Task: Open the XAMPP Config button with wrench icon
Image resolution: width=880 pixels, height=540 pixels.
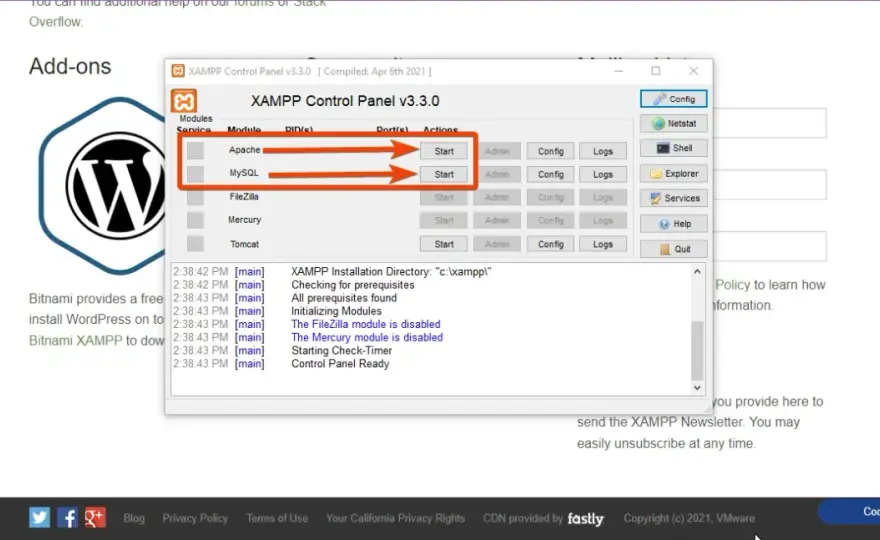Action: click(673, 99)
